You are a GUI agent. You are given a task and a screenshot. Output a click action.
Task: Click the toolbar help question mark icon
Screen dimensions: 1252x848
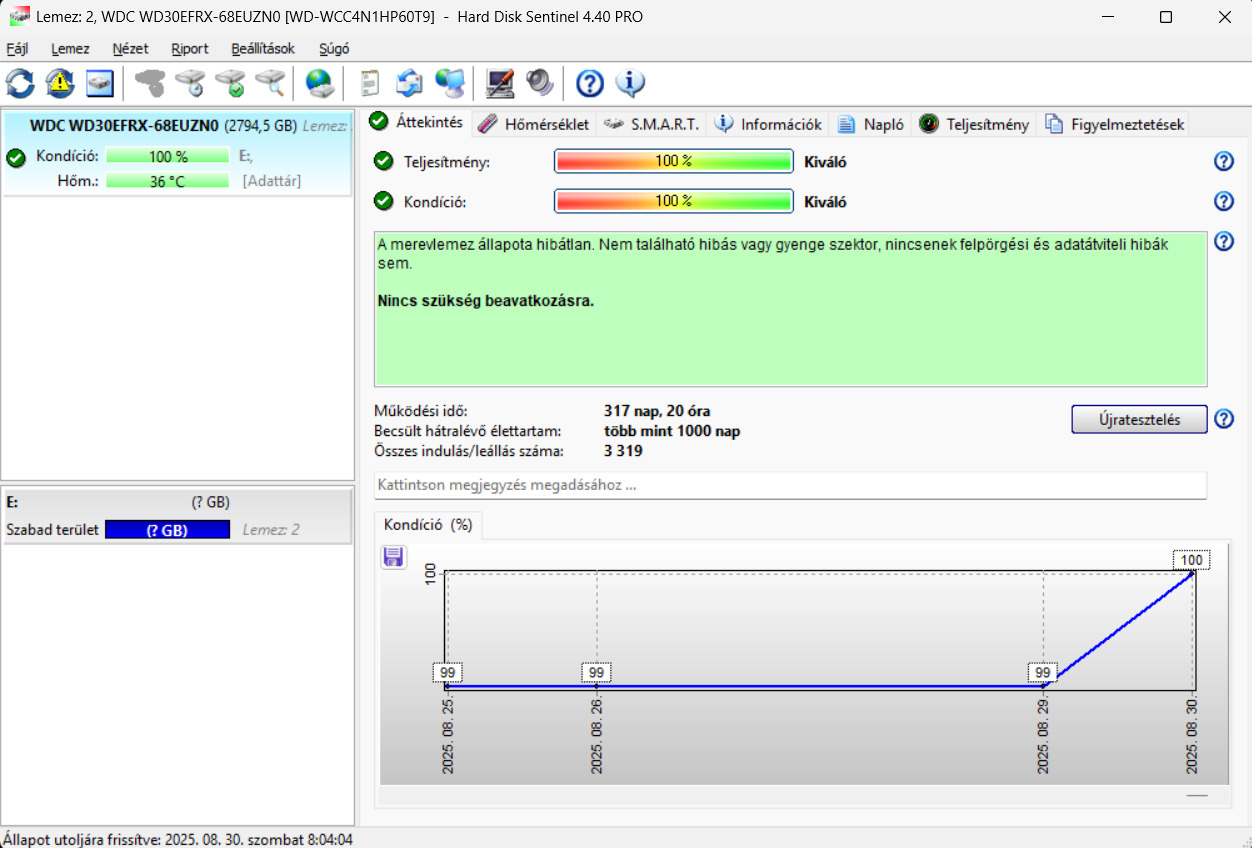590,83
